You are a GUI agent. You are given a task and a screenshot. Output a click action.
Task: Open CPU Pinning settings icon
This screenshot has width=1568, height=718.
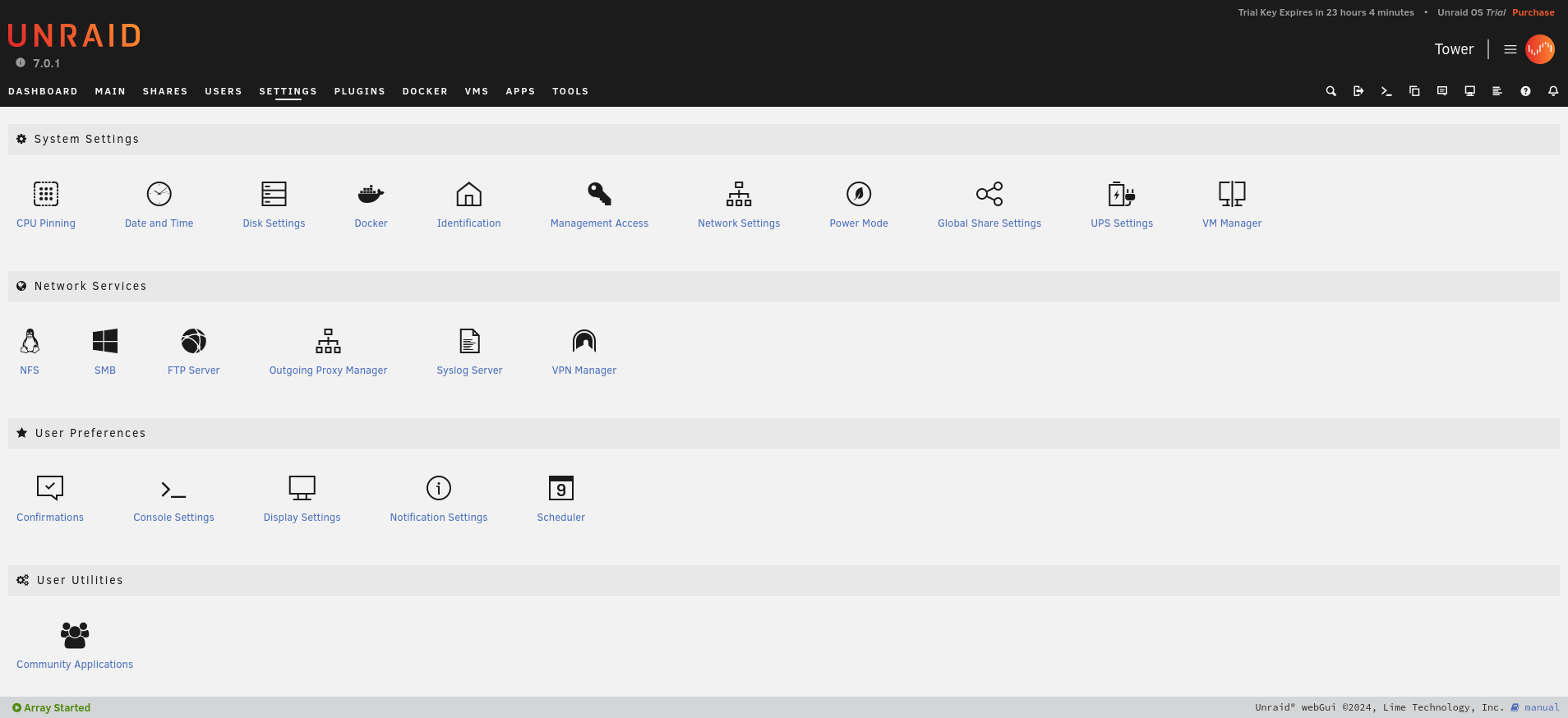[46, 194]
